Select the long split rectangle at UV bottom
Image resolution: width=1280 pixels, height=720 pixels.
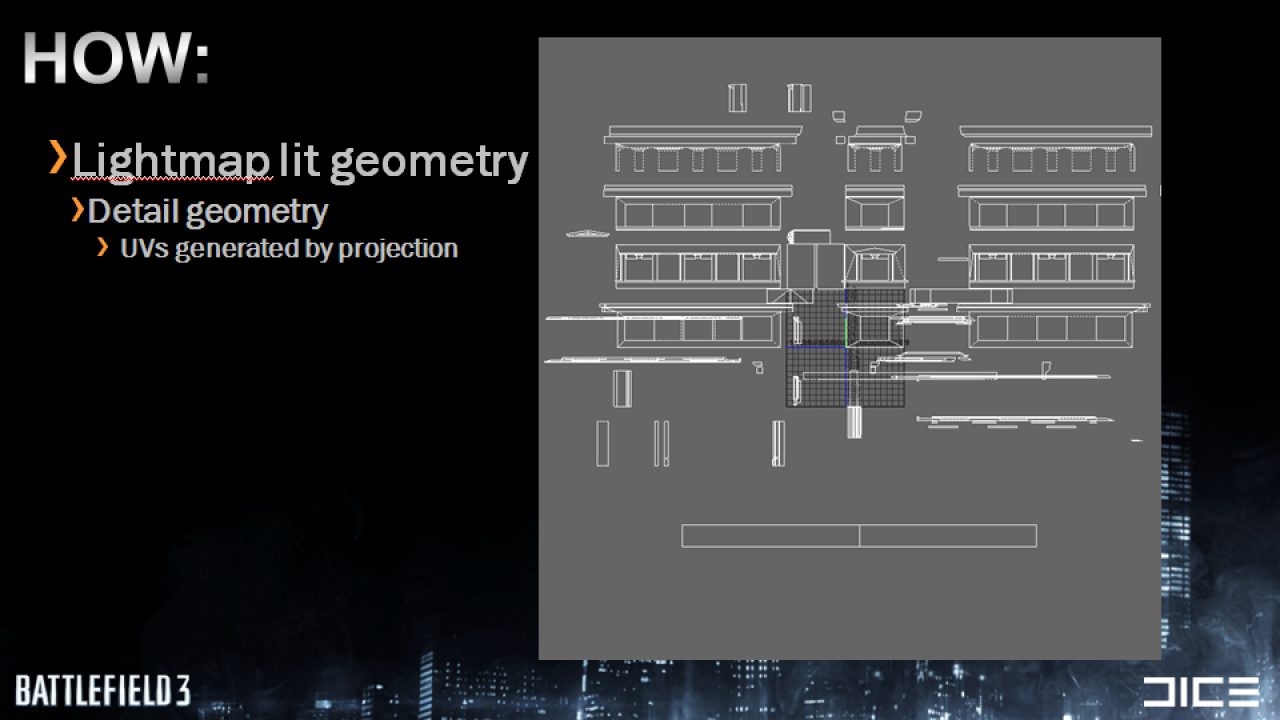859,535
